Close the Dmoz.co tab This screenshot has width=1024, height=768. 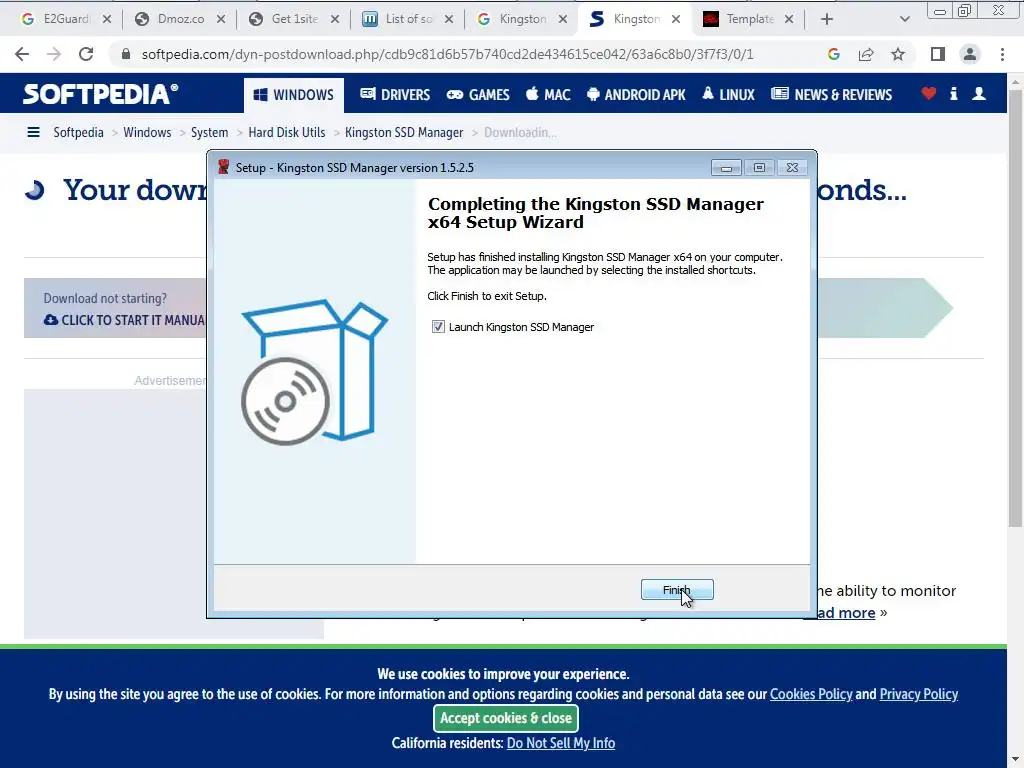click(x=221, y=19)
